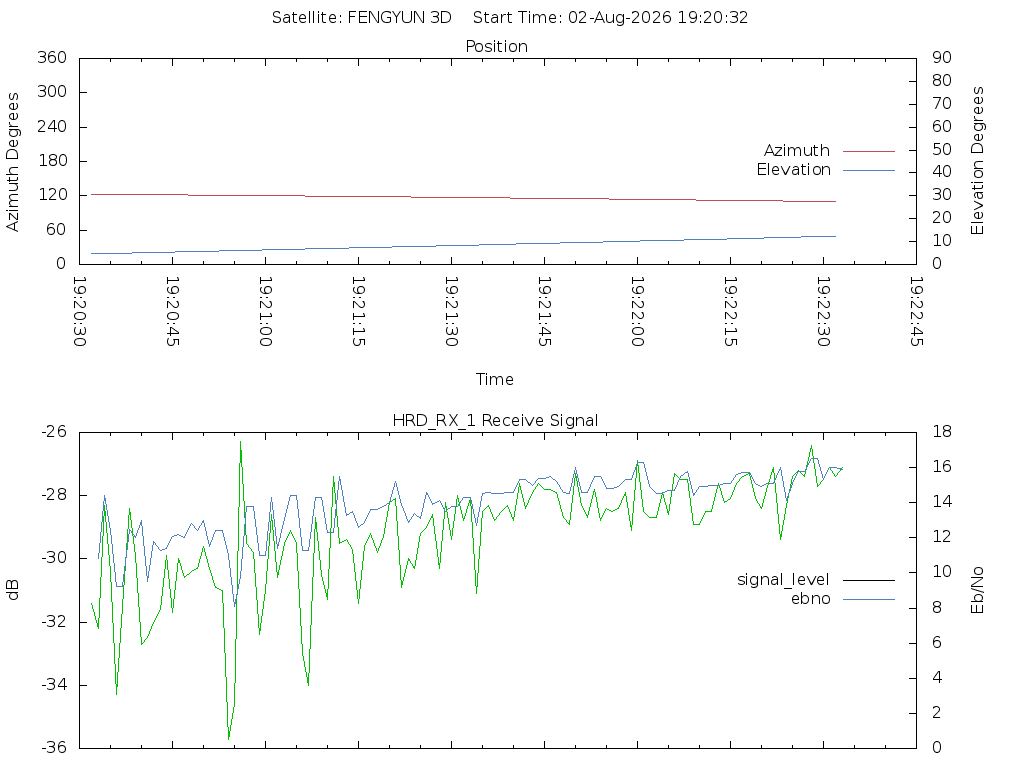Screen dimensions: 1024x768
Task: Click the 240 azimuth axis value
Action: pos(52,126)
